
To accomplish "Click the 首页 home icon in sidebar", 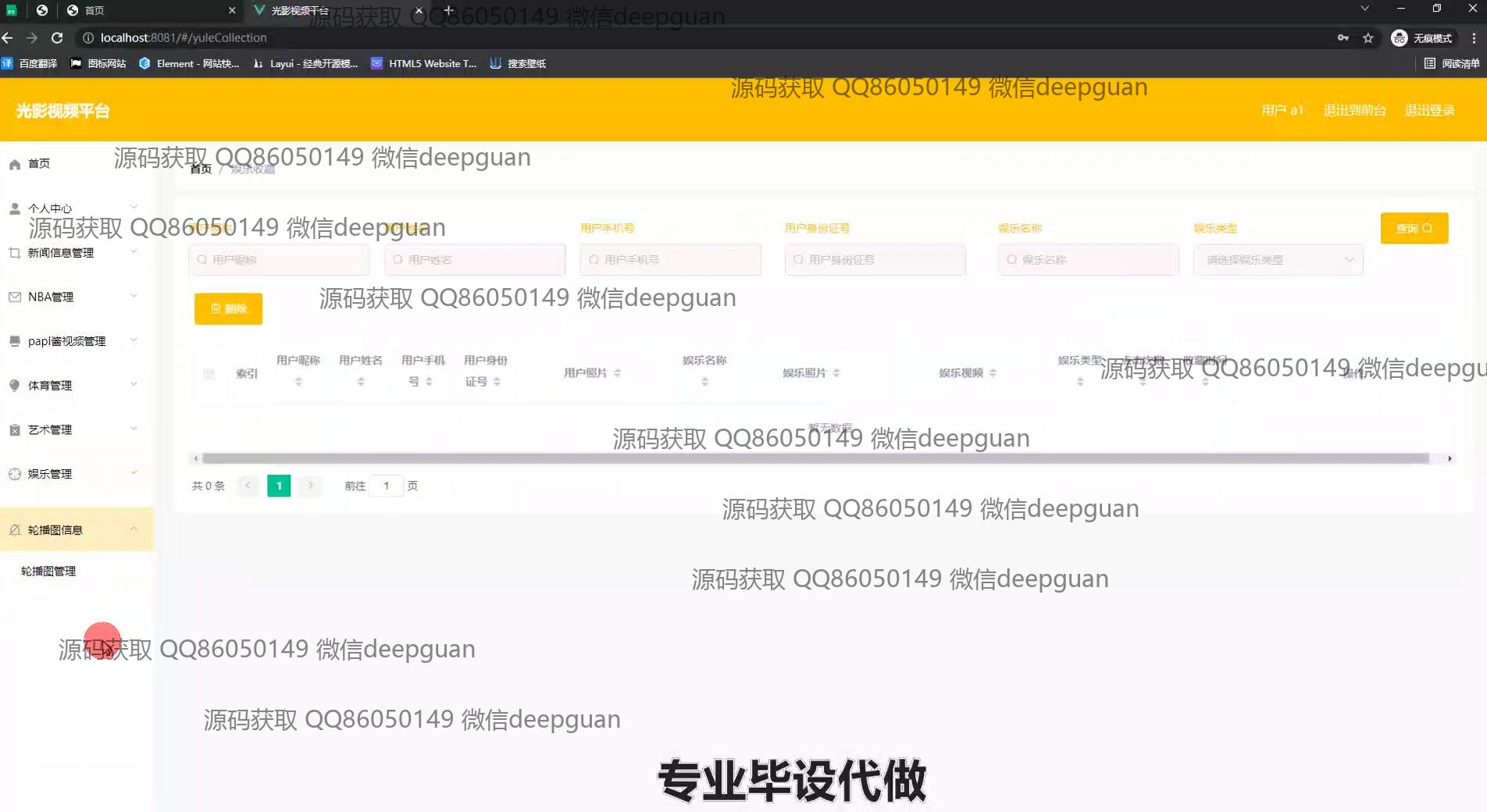I will coord(14,164).
